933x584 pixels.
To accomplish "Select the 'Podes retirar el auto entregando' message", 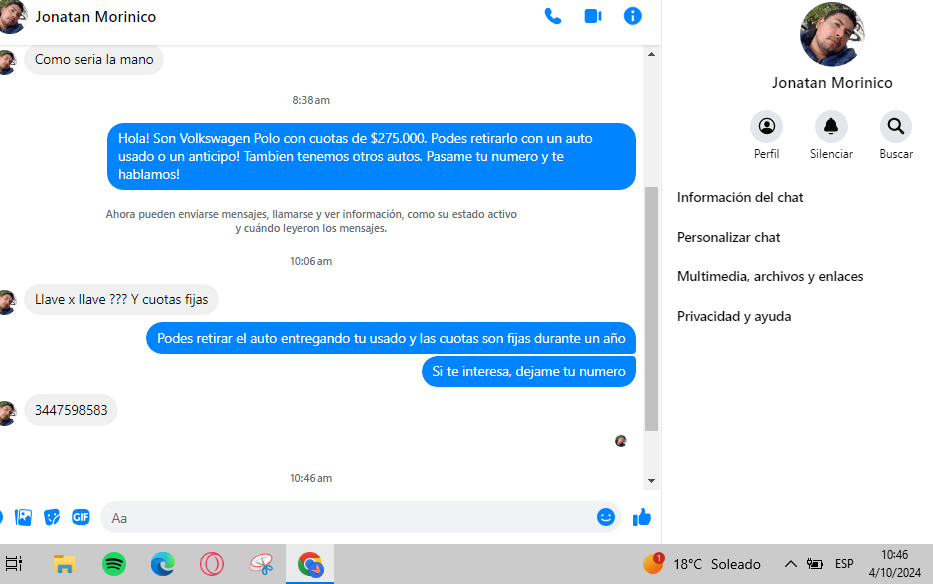I will click(x=391, y=338).
